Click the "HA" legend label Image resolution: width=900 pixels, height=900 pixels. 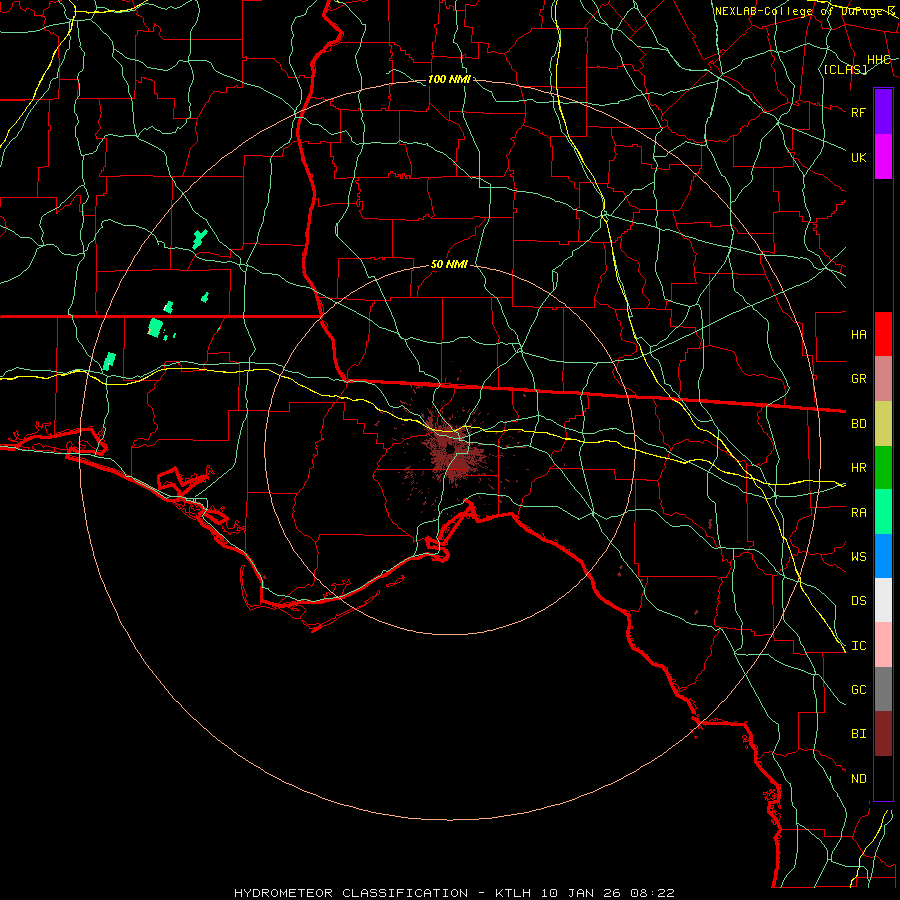[859, 335]
